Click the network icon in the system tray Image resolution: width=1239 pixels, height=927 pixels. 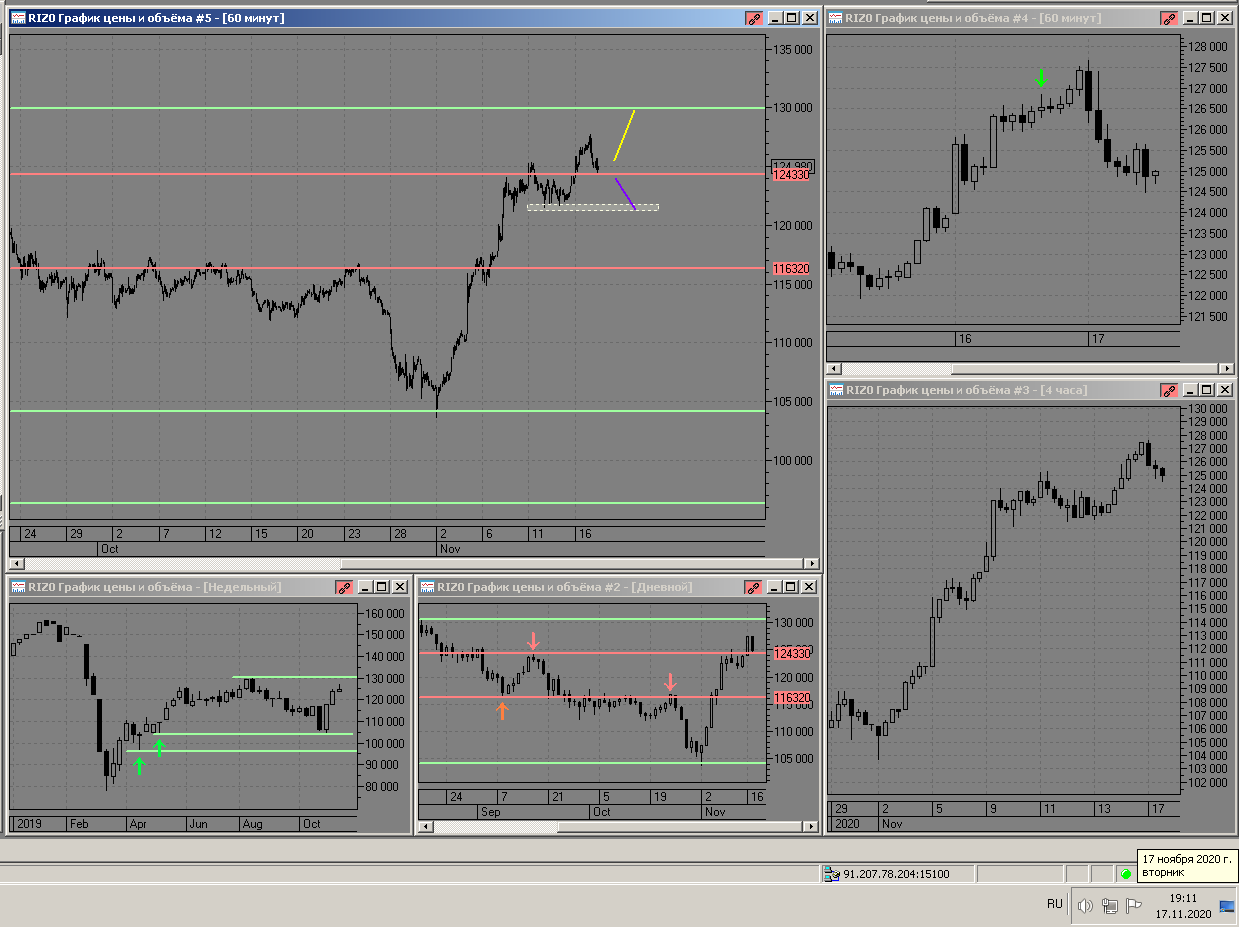point(1110,906)
